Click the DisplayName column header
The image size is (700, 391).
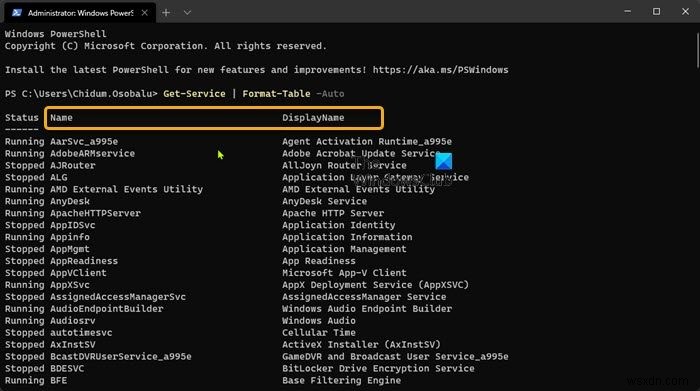click(313, 118)
